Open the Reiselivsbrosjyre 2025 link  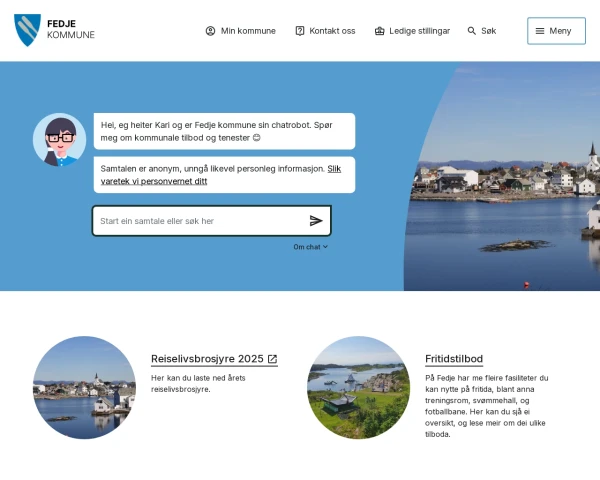[214, 359]
